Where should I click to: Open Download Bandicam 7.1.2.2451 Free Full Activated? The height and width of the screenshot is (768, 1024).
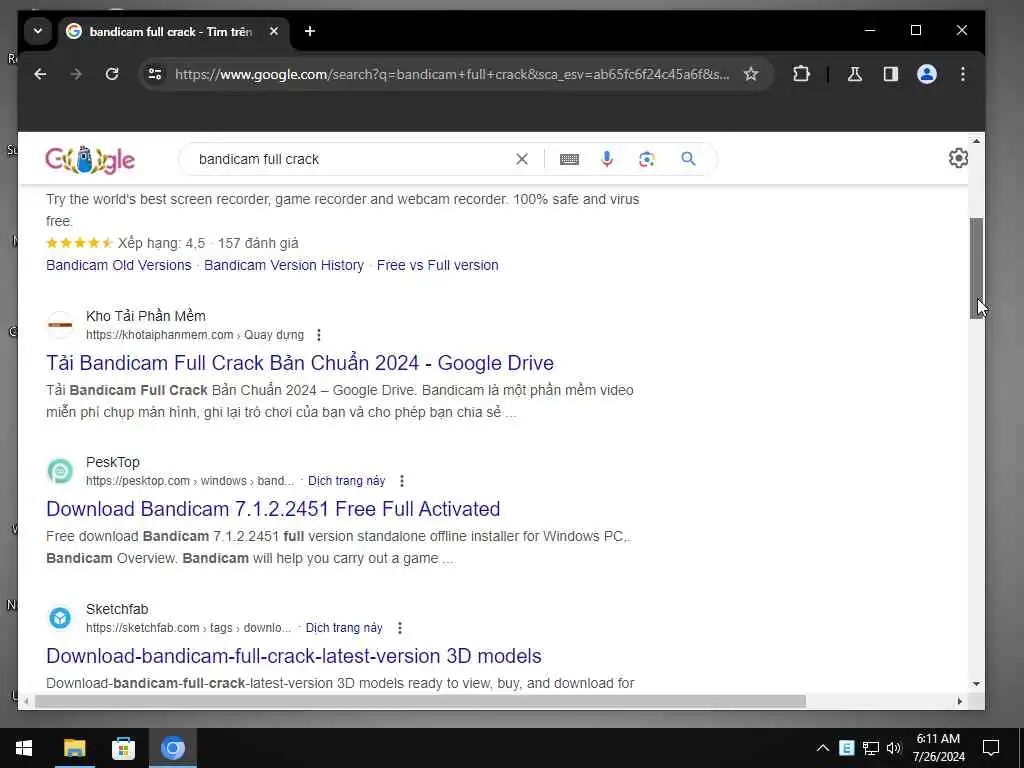tap(273, 509)
